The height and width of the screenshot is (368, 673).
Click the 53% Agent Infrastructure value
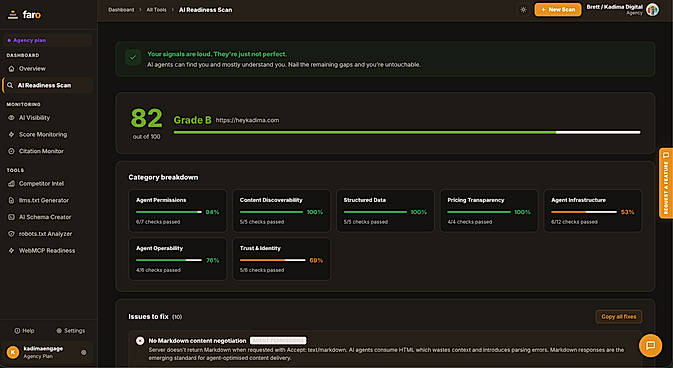(x=628, y=212)
